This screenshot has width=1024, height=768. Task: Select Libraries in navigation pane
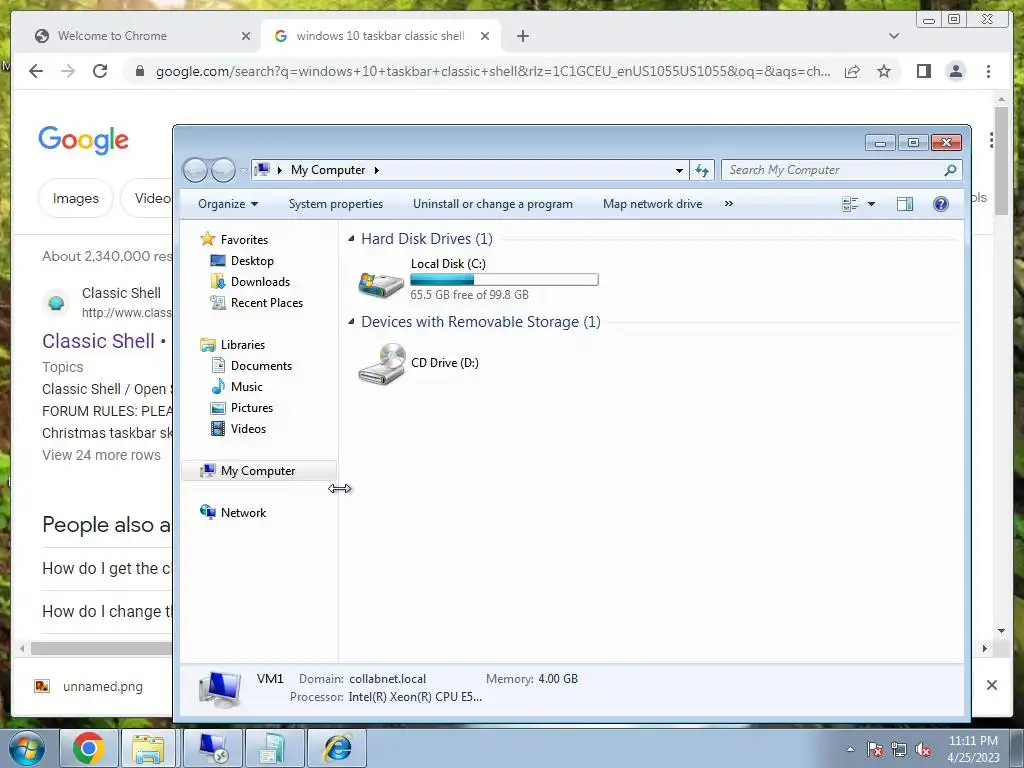tap(232, 344)
